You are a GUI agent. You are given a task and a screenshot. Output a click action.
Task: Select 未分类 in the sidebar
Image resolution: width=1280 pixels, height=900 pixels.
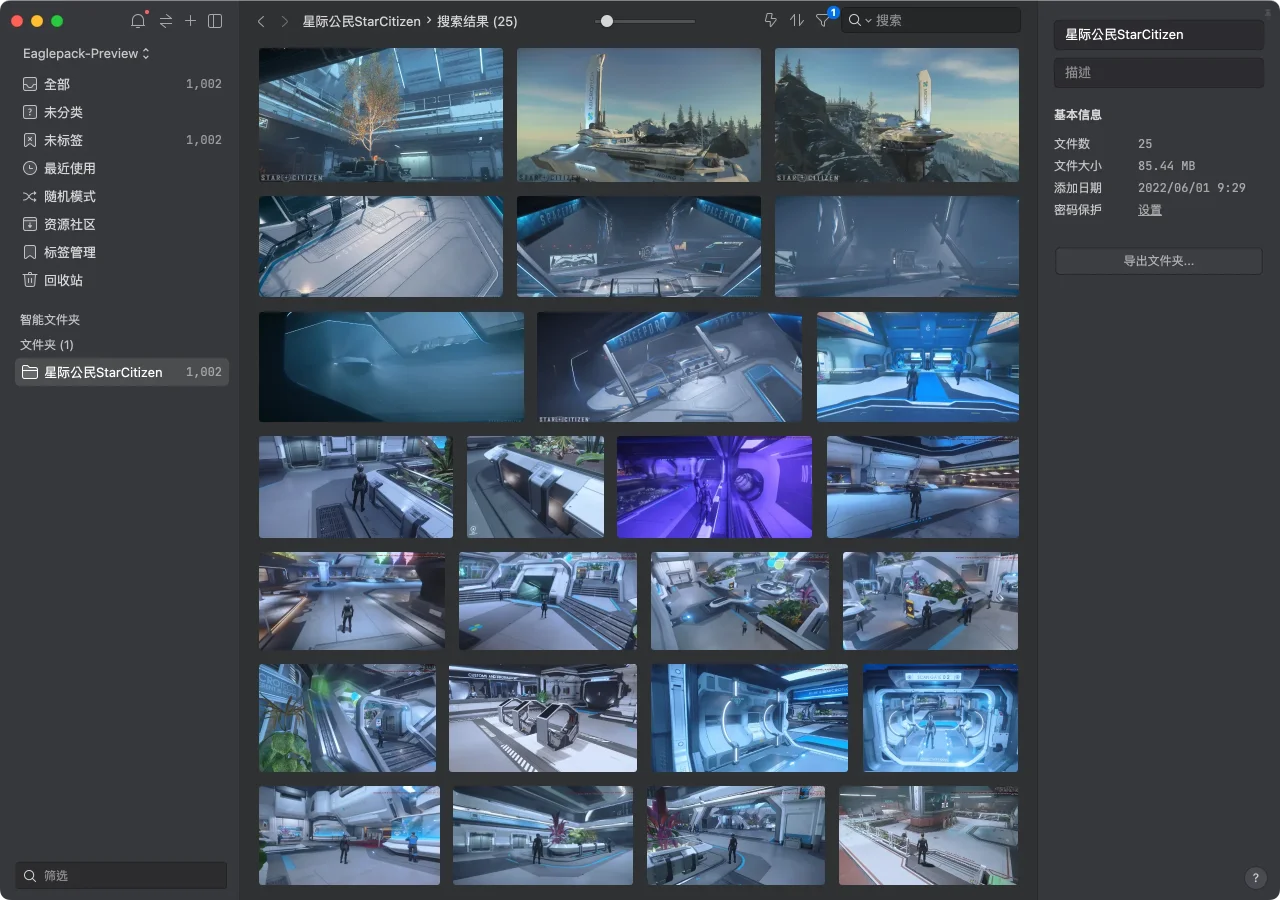pos(122,112)
